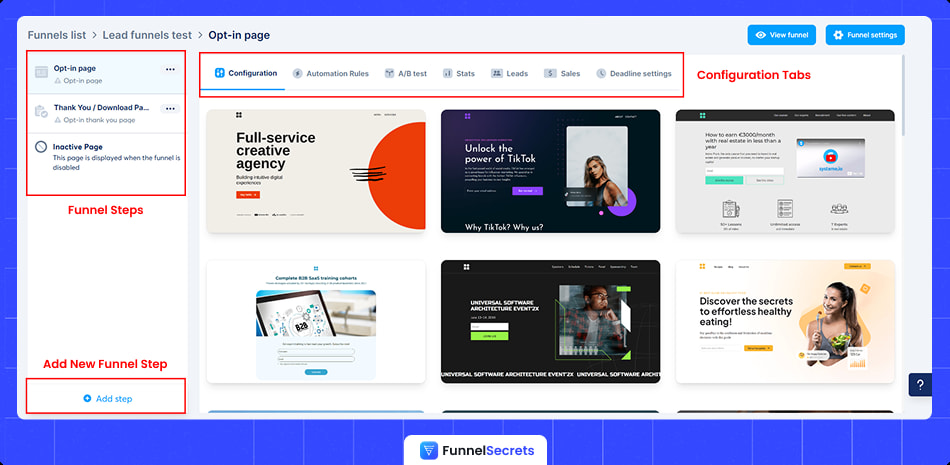
Task: Click the Leads people icon
Action: [x=496, y=73]
